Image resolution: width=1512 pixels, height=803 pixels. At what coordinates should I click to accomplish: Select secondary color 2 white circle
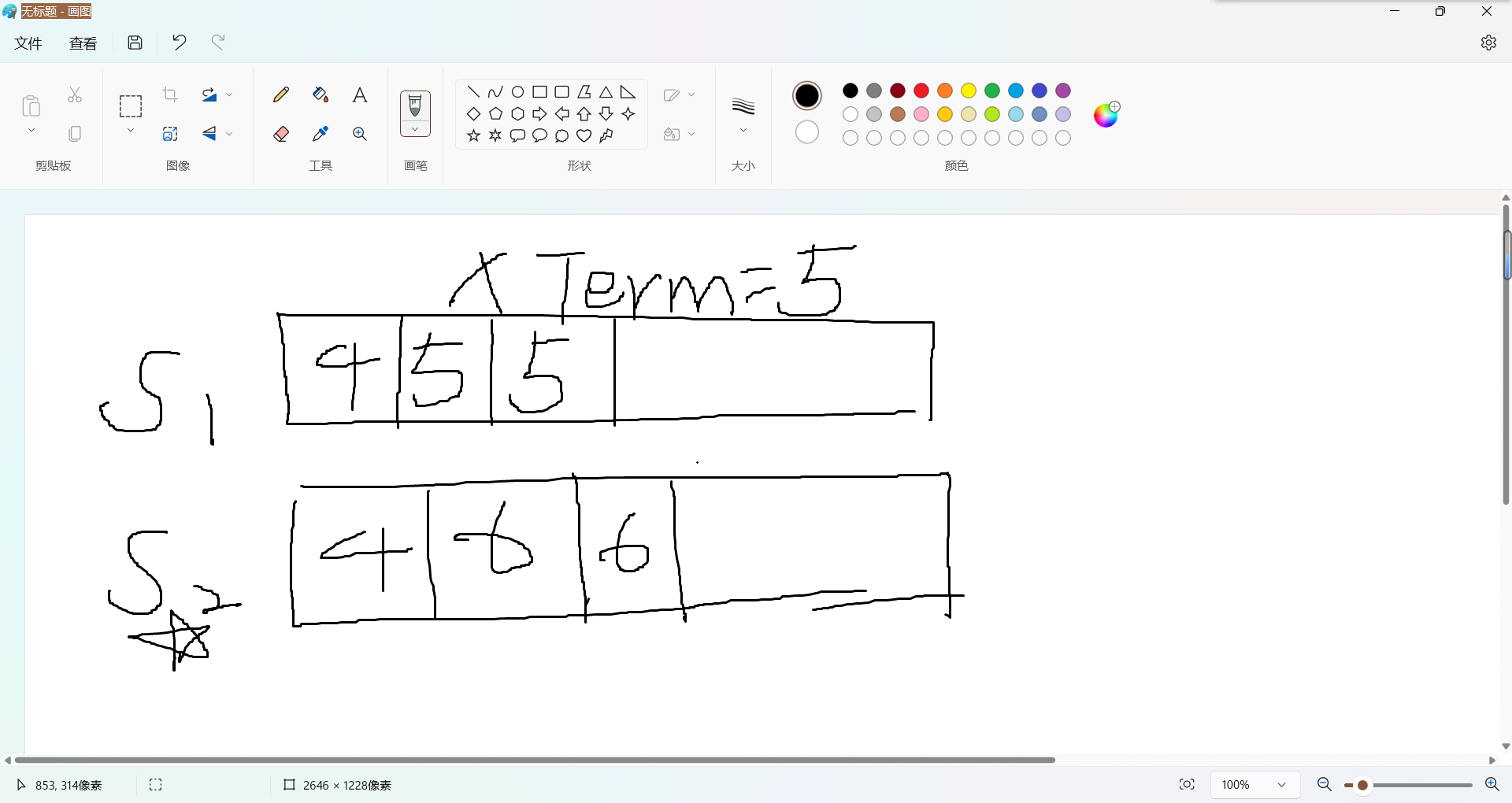[x=807, y=132]
